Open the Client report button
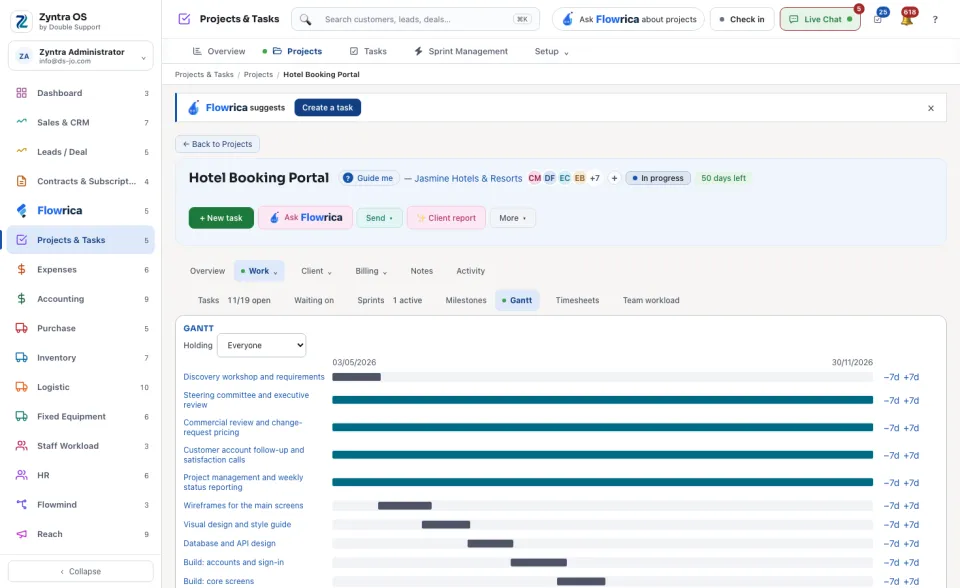 [x=446, y=218]
